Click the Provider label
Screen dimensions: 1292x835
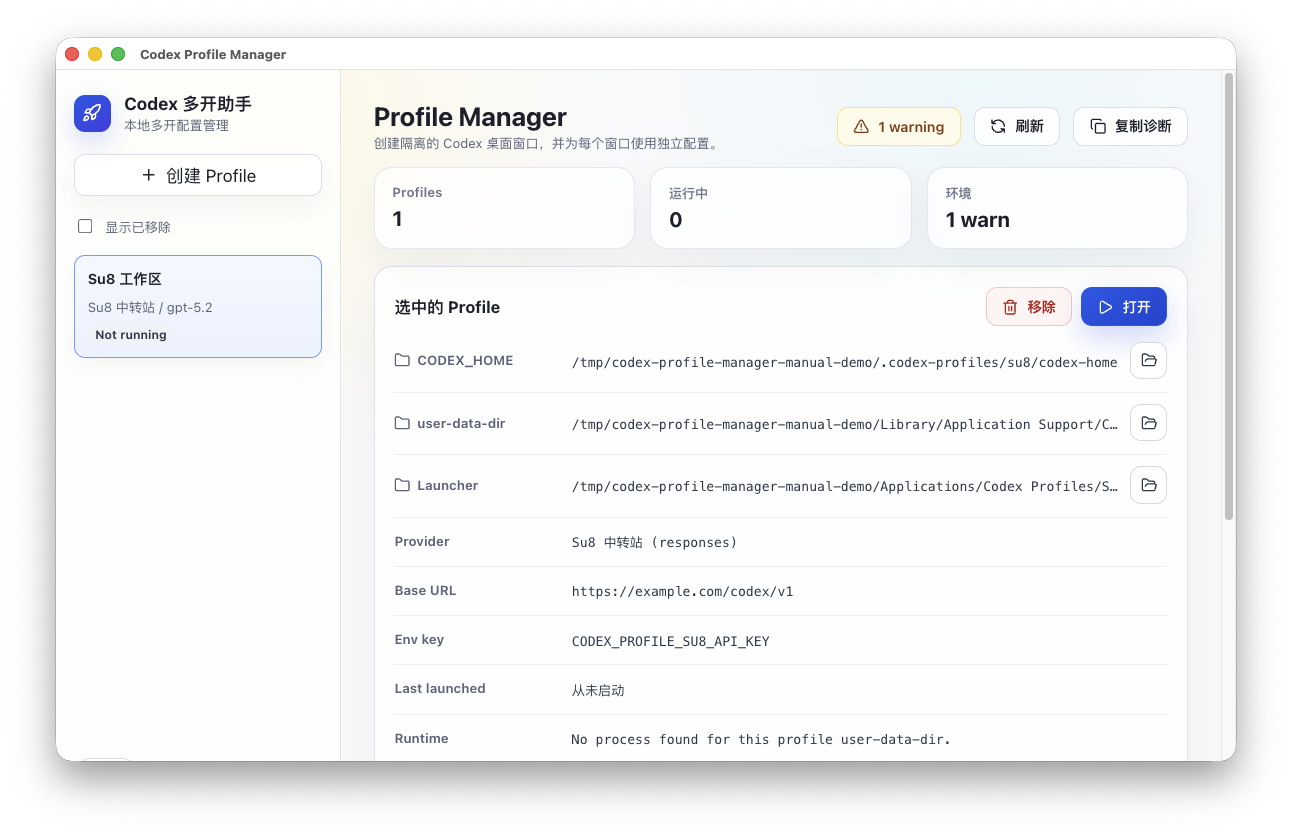[x=422, y=541]
